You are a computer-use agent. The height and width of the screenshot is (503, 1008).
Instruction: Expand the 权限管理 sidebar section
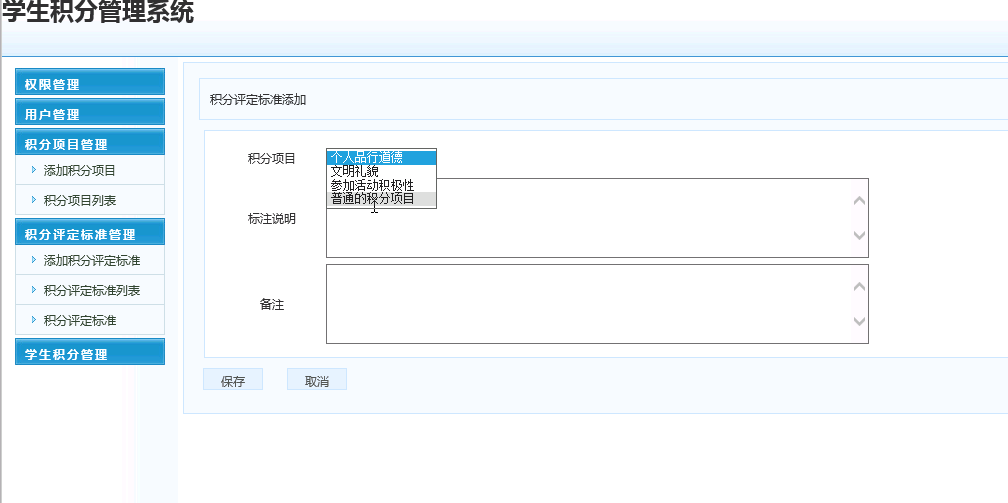click(90, 82)
